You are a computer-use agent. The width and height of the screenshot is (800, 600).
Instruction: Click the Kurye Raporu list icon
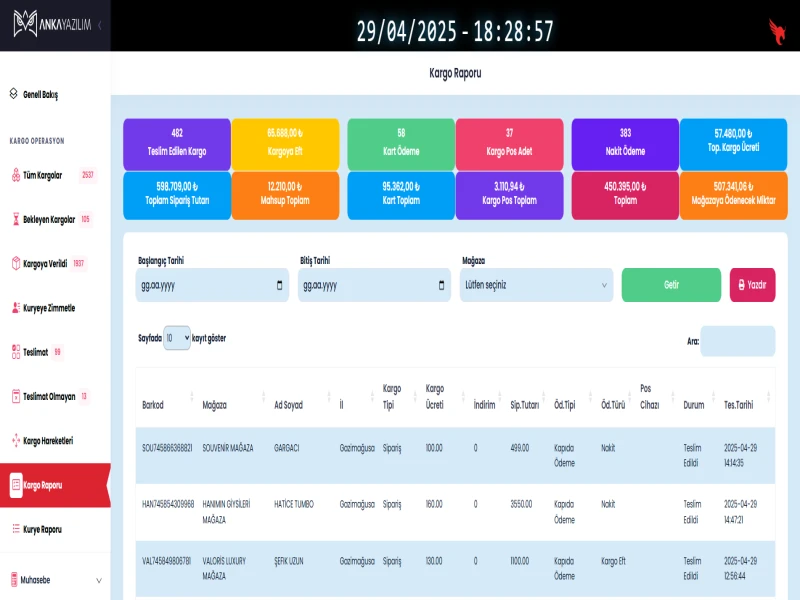click(x=15, y=528)
